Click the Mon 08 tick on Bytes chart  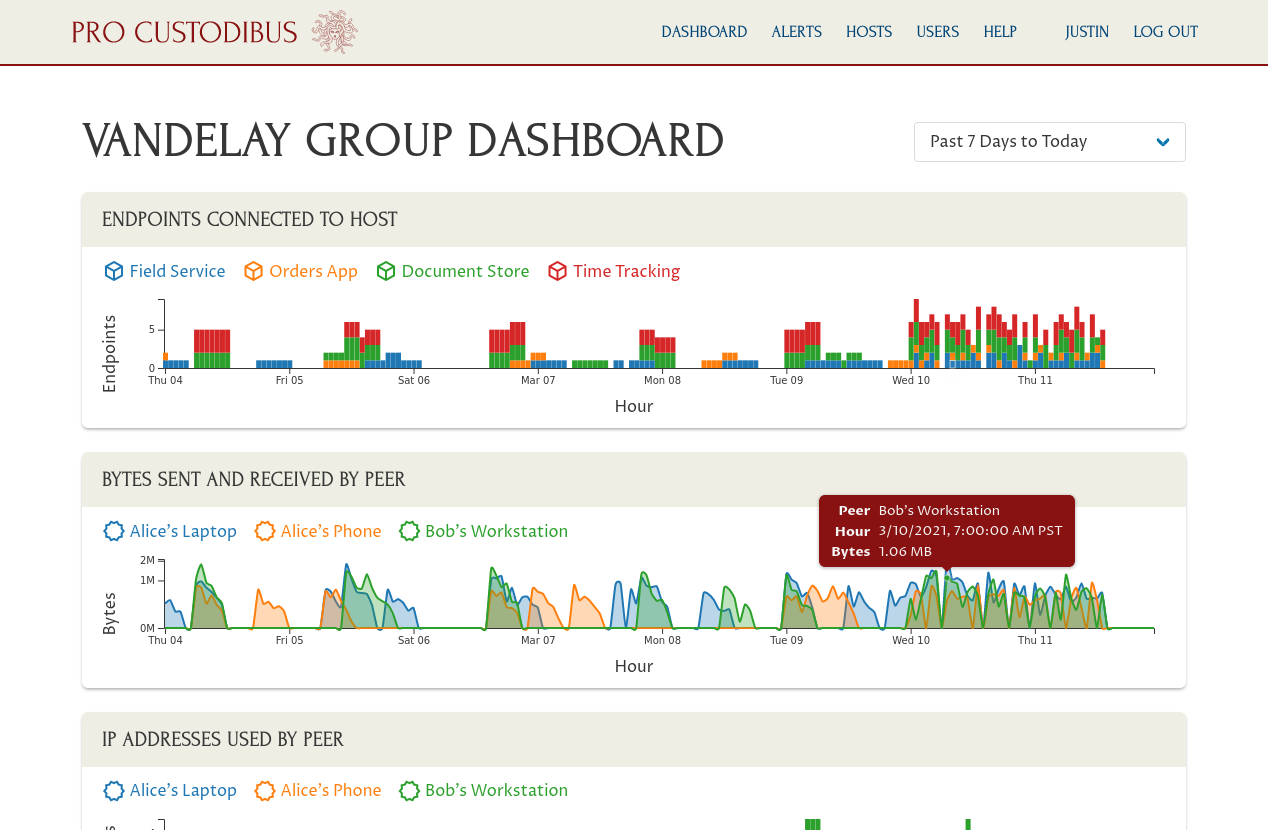(662, 640)
